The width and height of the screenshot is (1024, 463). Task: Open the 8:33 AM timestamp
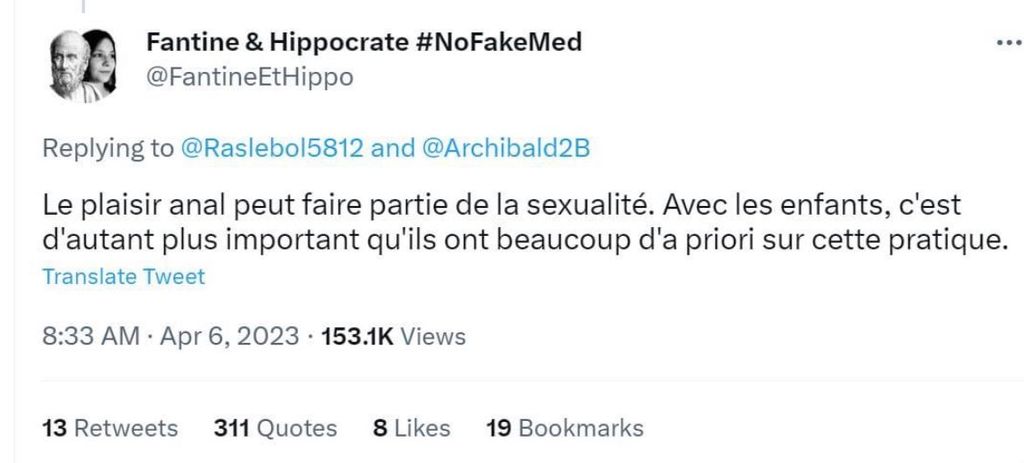click(x=91, y=336)
